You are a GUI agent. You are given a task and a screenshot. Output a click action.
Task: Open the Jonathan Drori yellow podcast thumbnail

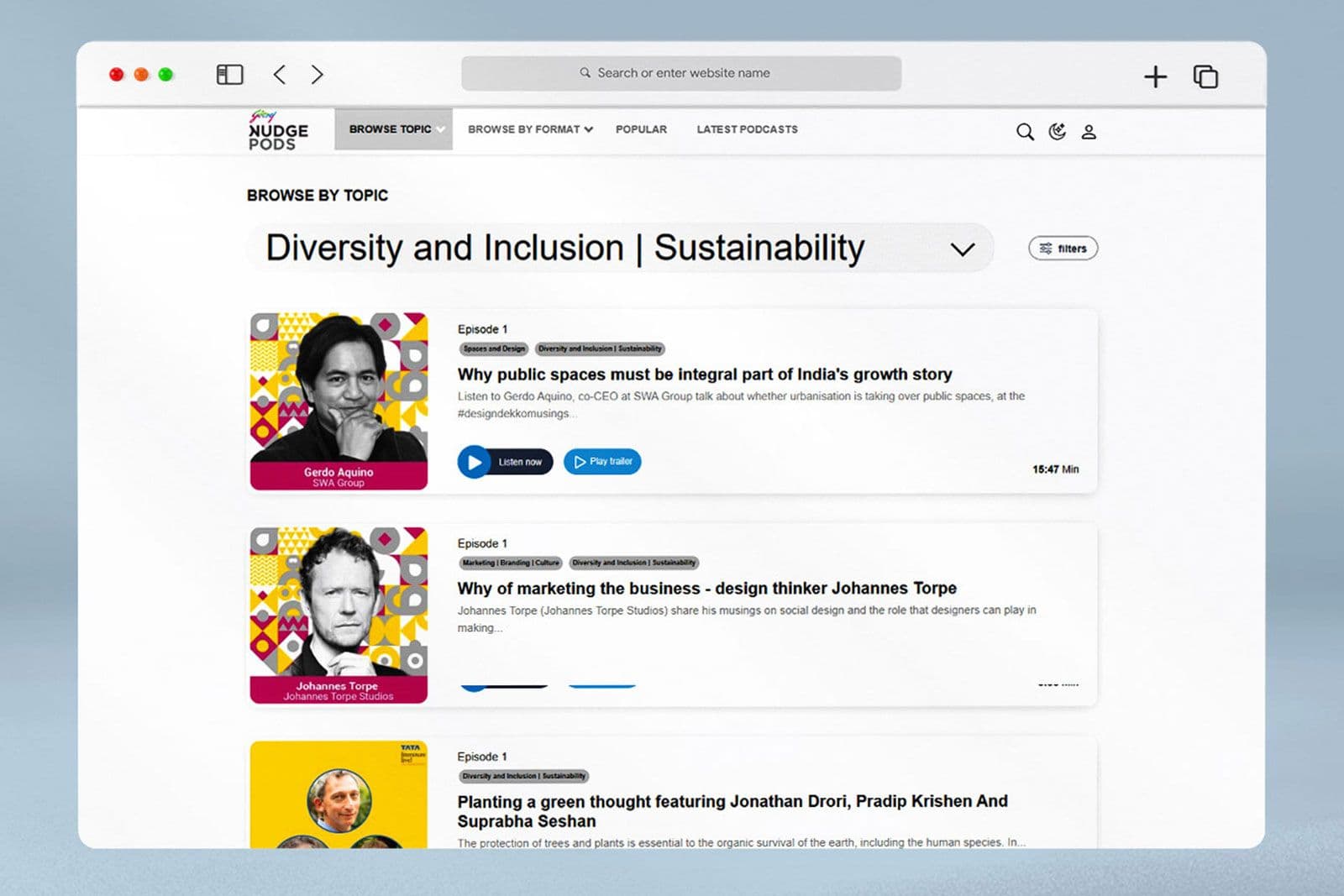click(x=339, y=794)
